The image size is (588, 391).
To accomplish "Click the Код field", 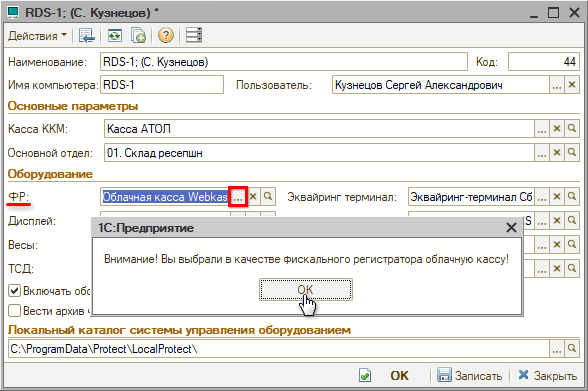I will (544, 62).
